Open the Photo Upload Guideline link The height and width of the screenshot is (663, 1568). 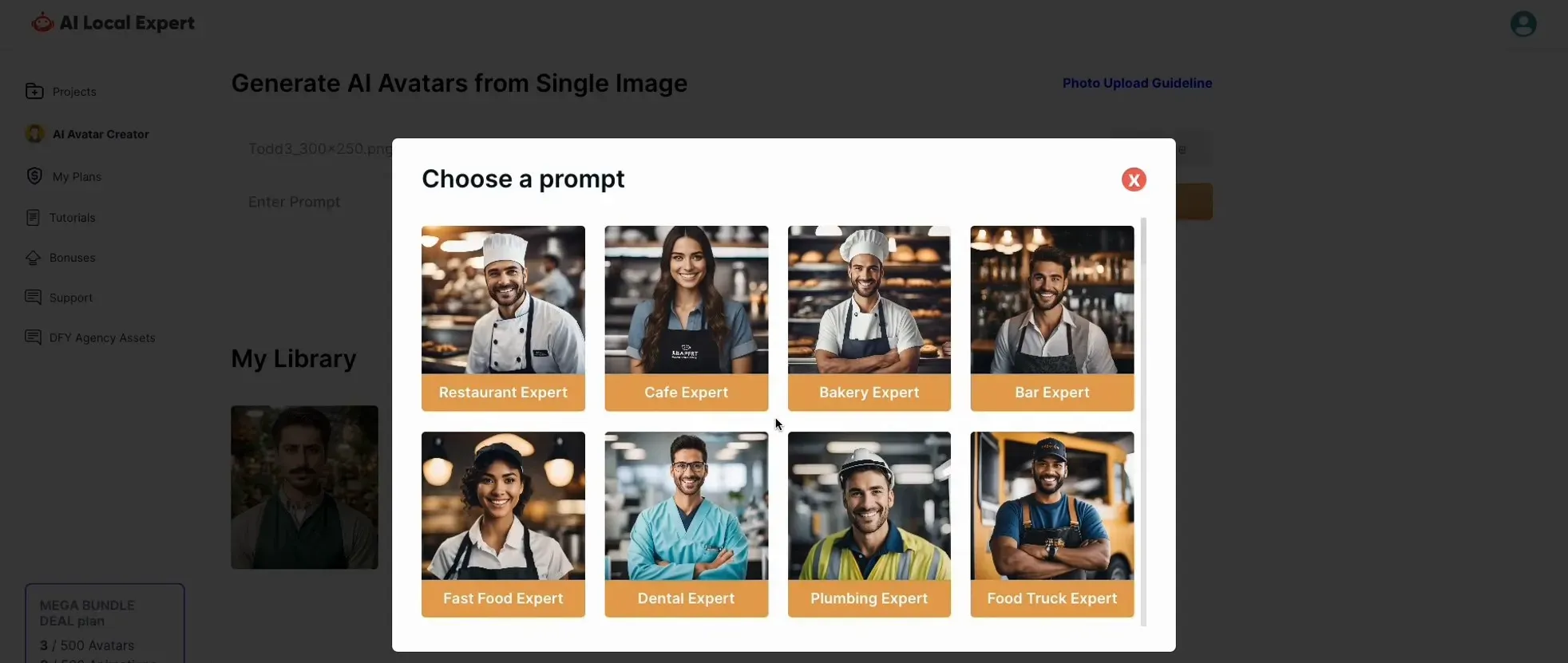click(x=1137, y=83)
